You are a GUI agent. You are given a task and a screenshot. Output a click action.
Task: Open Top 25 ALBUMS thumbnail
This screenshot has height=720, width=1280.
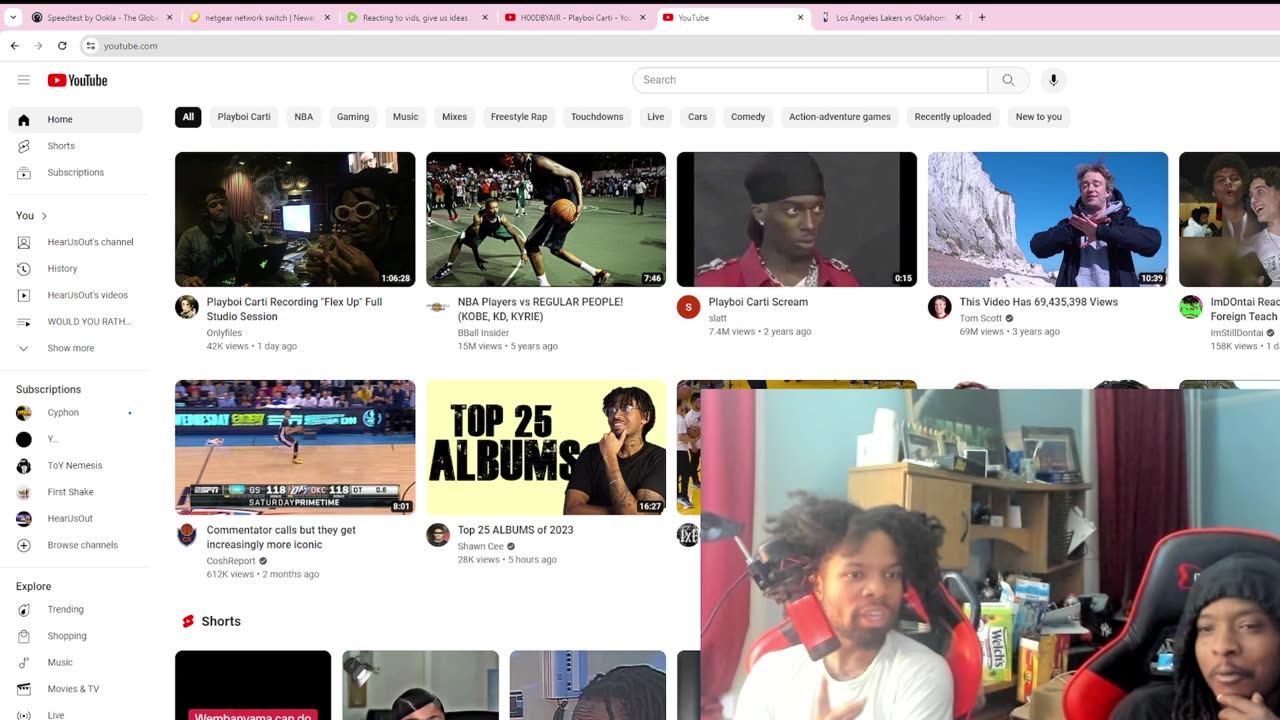coord(546,447)
